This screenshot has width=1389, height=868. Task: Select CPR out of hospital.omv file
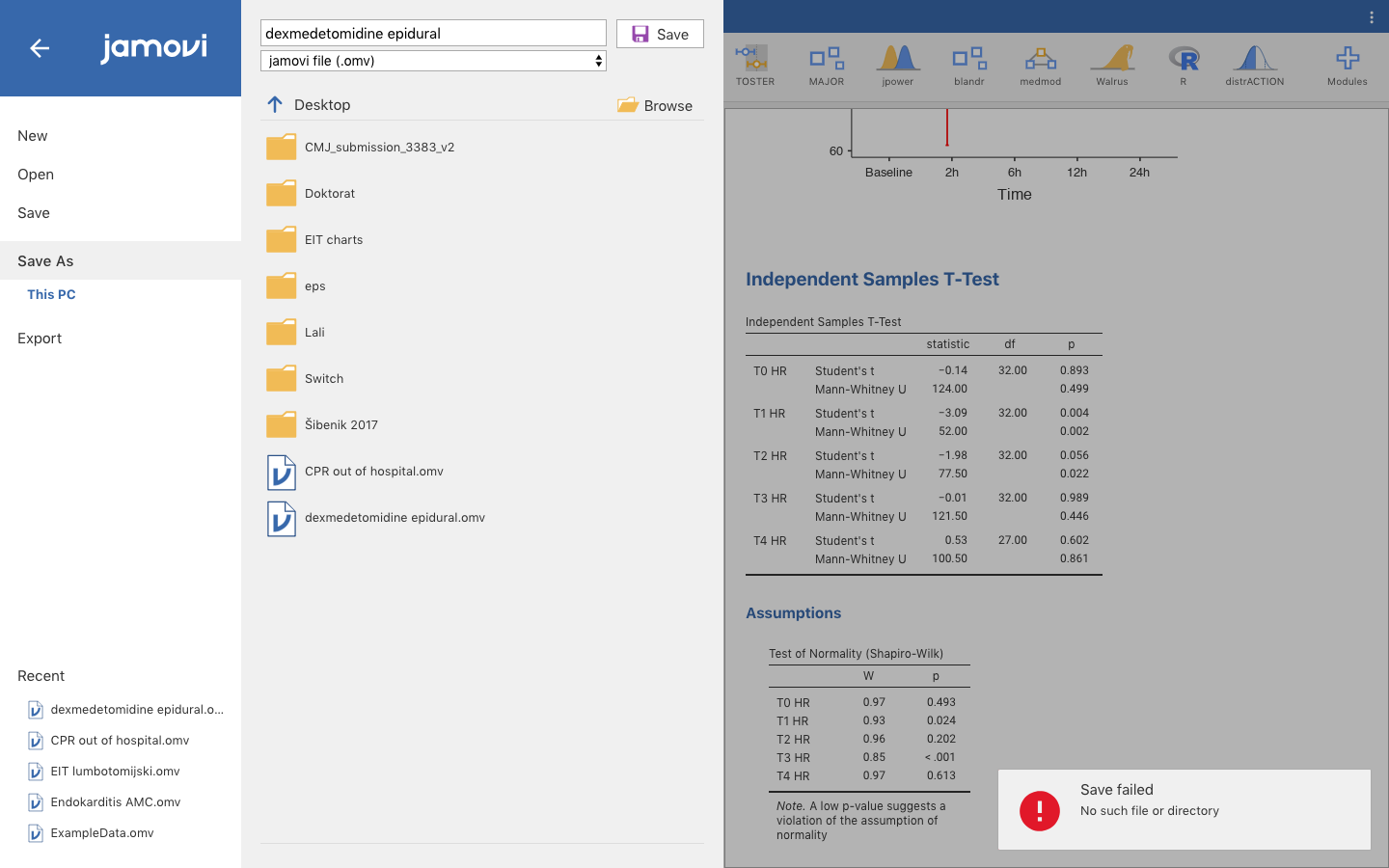[482, 472]
